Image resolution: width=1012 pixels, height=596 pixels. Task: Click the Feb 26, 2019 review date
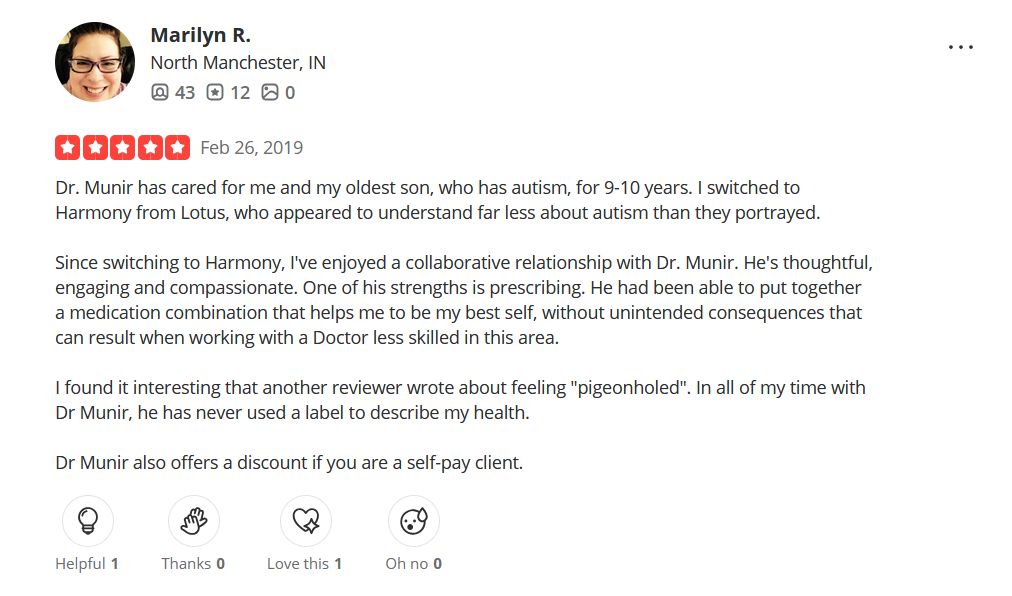[x=251, y=147]
